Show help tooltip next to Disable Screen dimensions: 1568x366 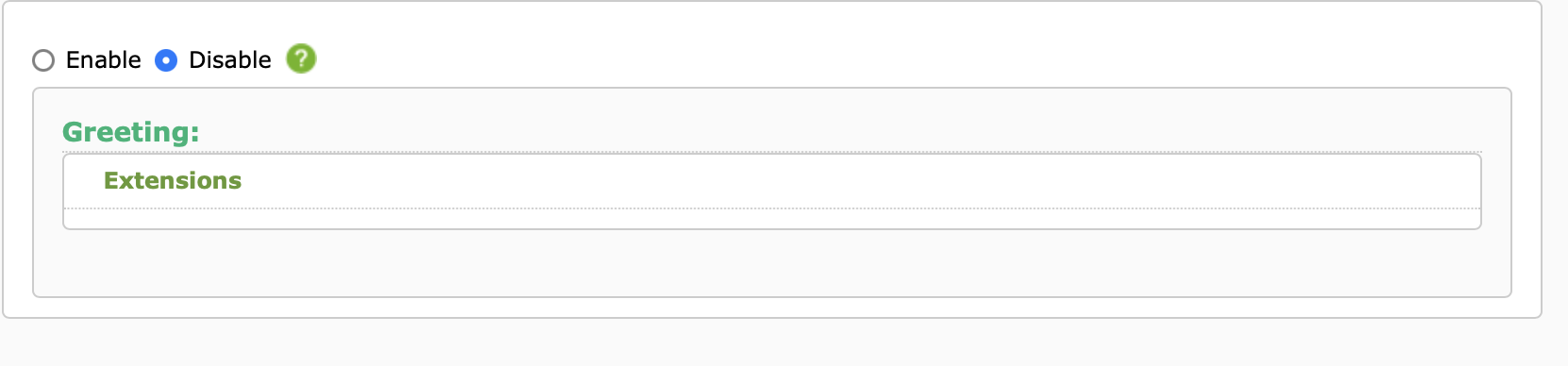301,58
